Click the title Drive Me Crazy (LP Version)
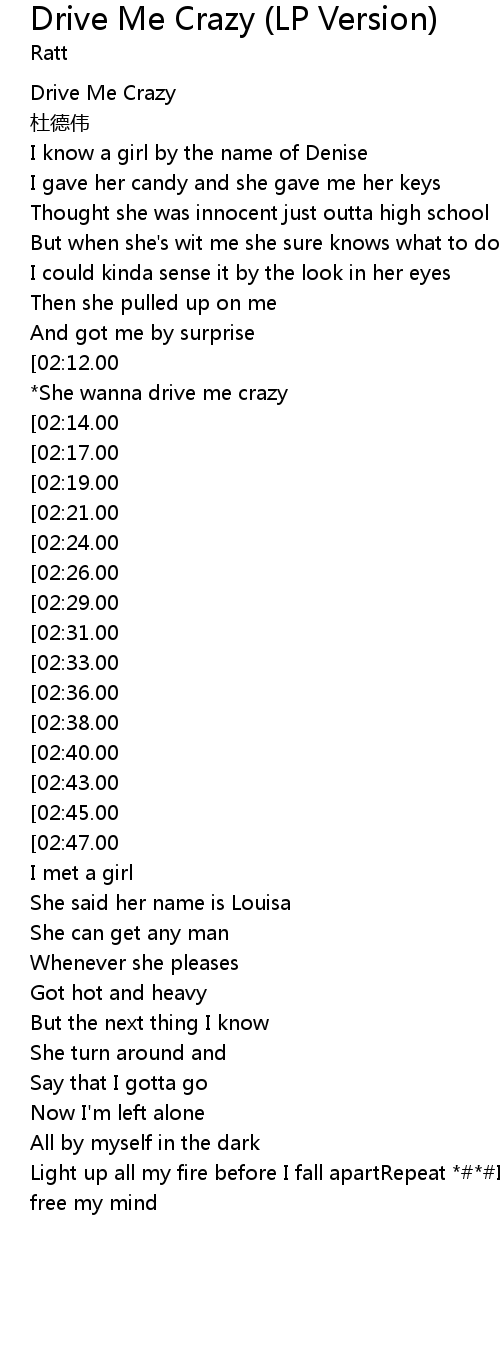 (x=234, y=19)
